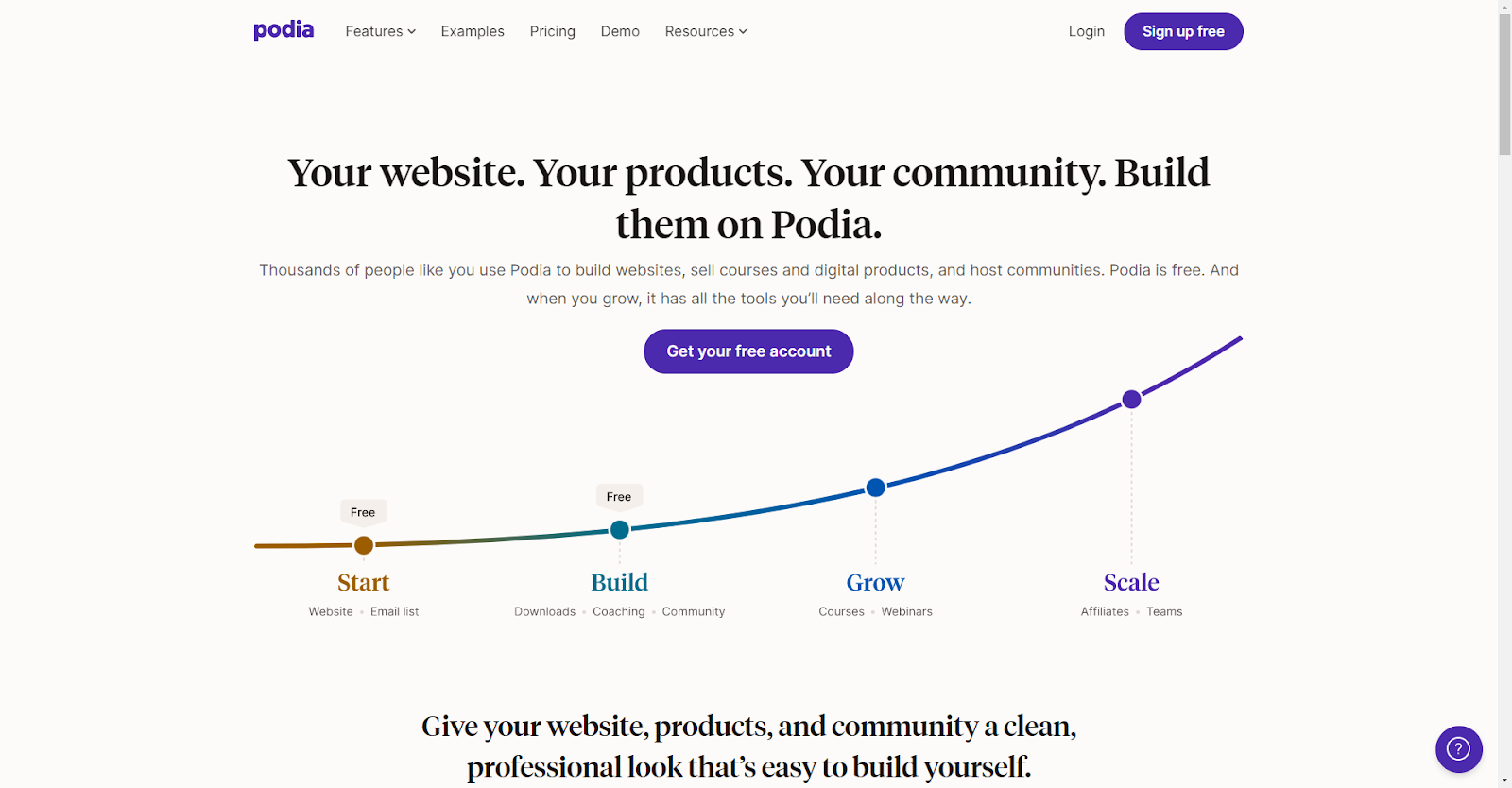Click the brown Start milestone dot
This screenshot has height=788, width=1512.
(364, 545)
